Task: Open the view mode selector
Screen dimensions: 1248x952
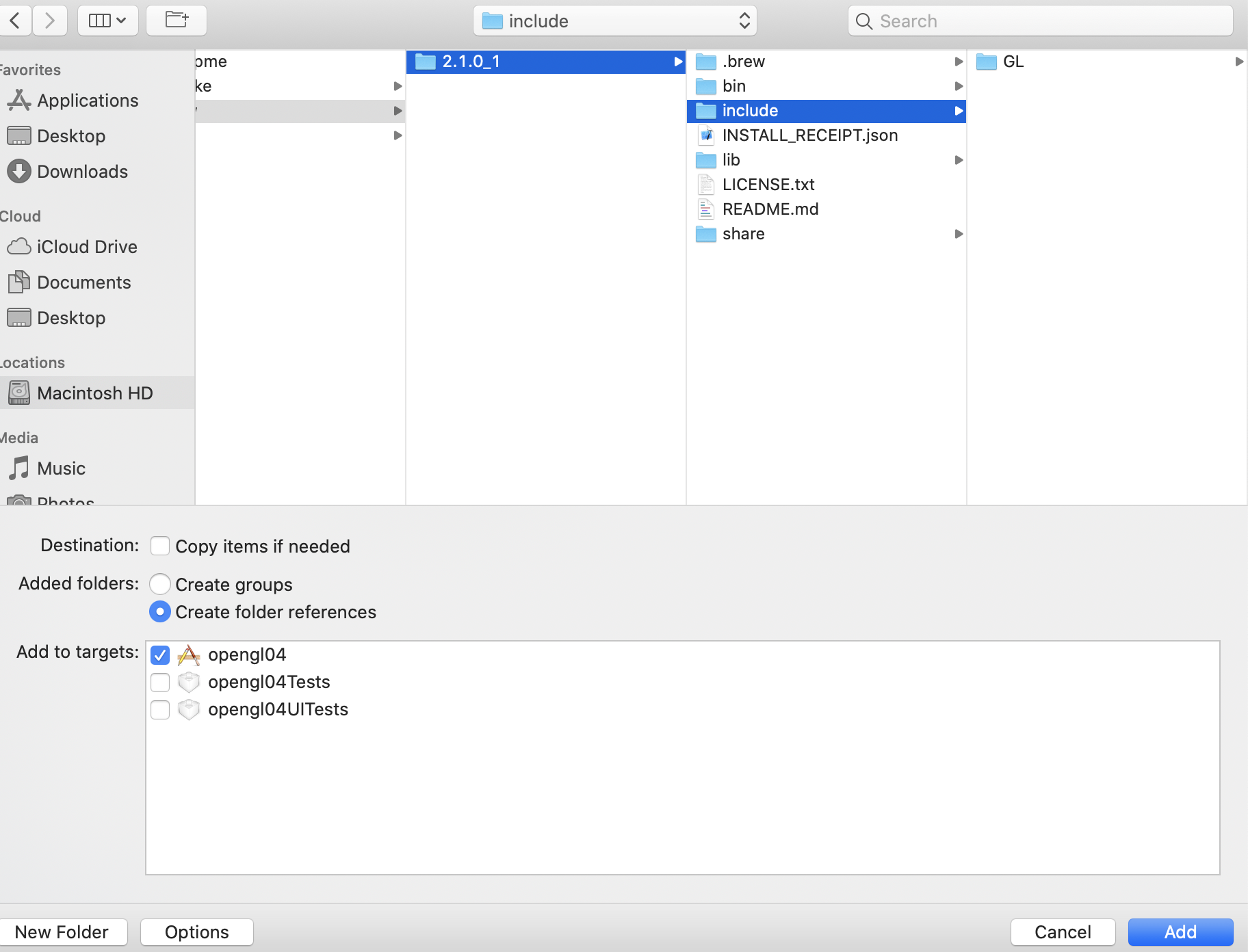Action: point(107,20)
